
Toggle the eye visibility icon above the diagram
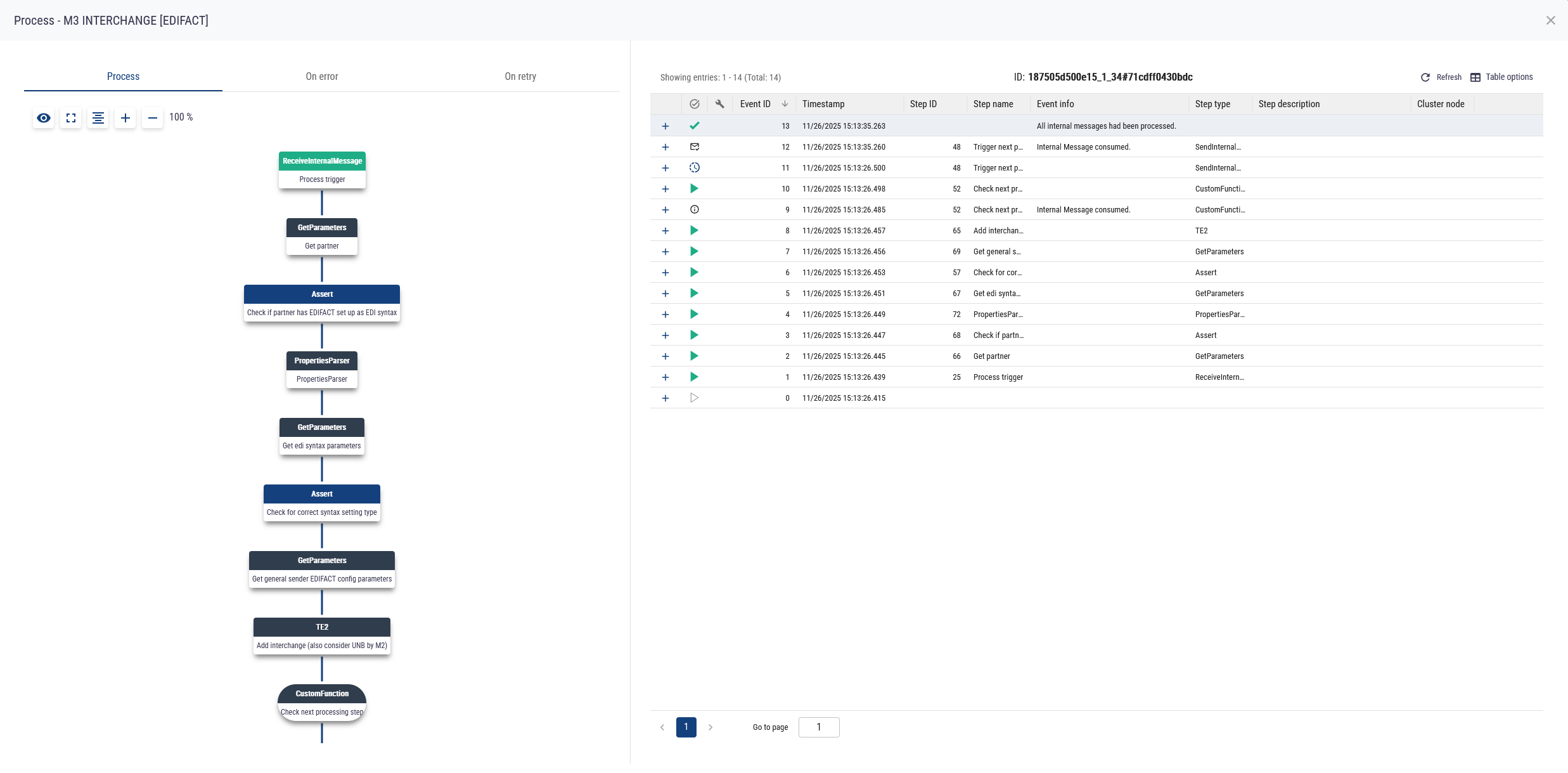coord(43,118)
